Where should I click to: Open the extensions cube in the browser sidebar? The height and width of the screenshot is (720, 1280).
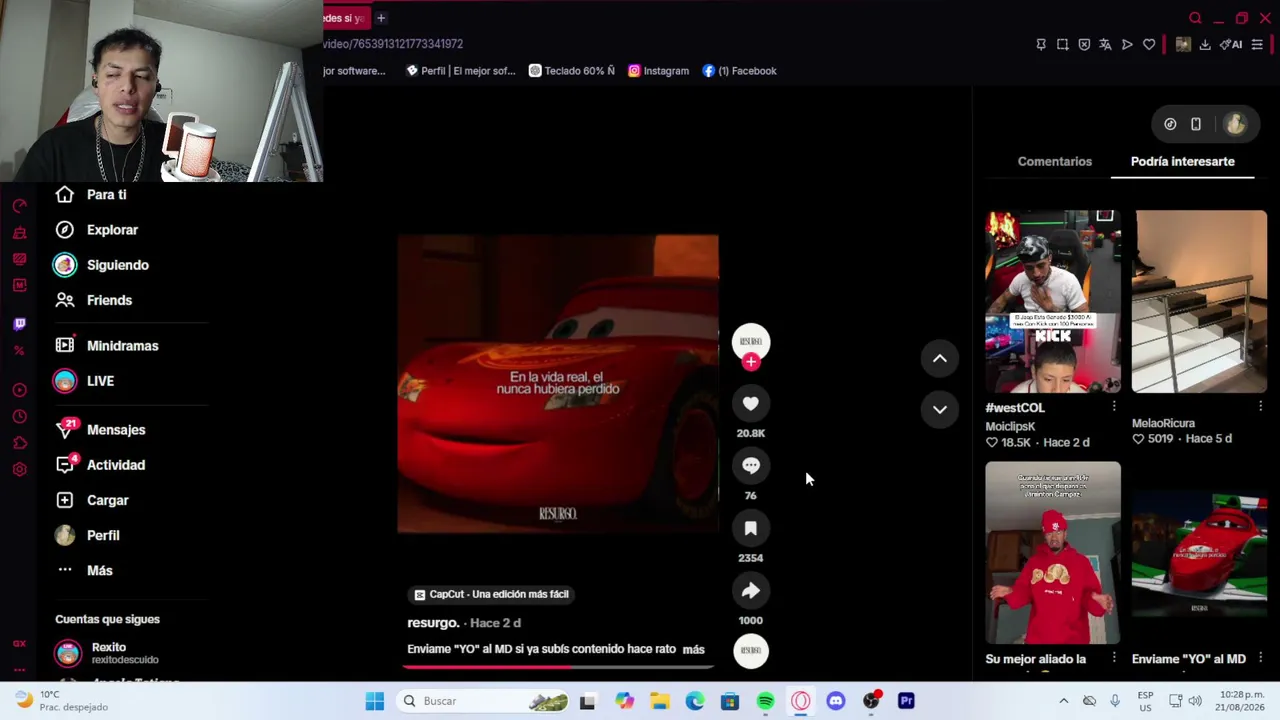point(19,443)
